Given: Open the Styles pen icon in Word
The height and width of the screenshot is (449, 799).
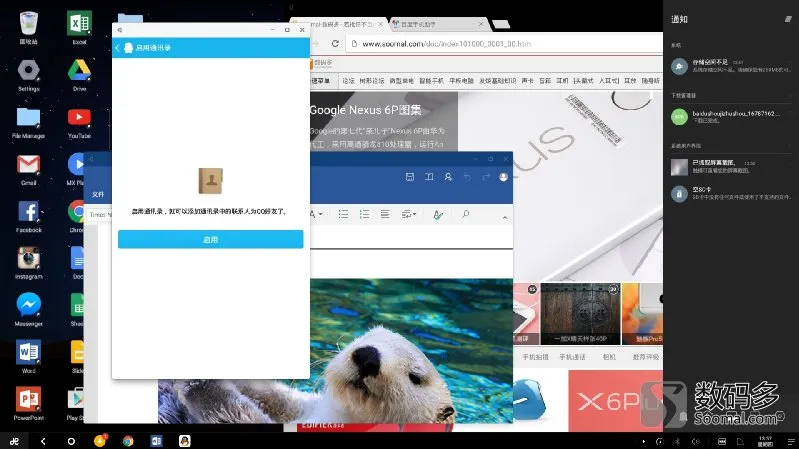Looking at the screenshot, I should [x=438, y=215].
